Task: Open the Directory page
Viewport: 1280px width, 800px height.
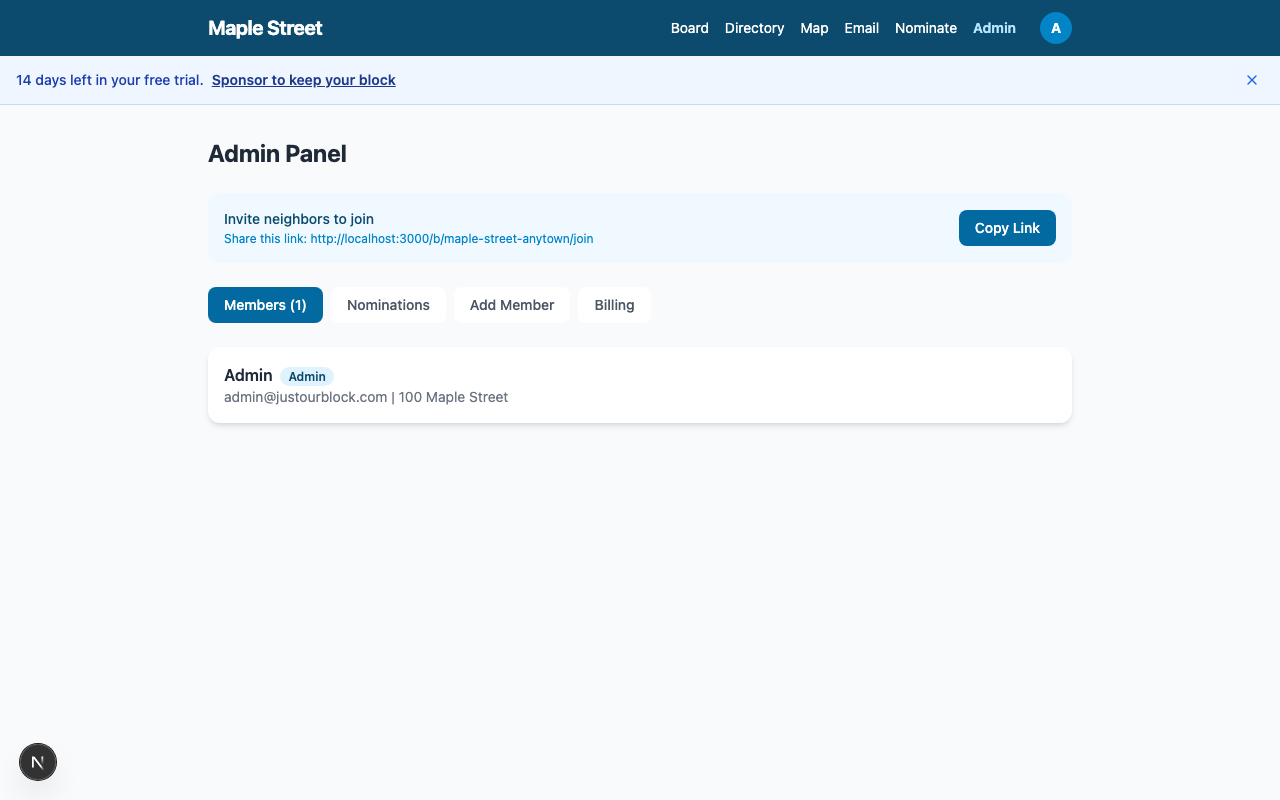Action: [x=754, y=28]
